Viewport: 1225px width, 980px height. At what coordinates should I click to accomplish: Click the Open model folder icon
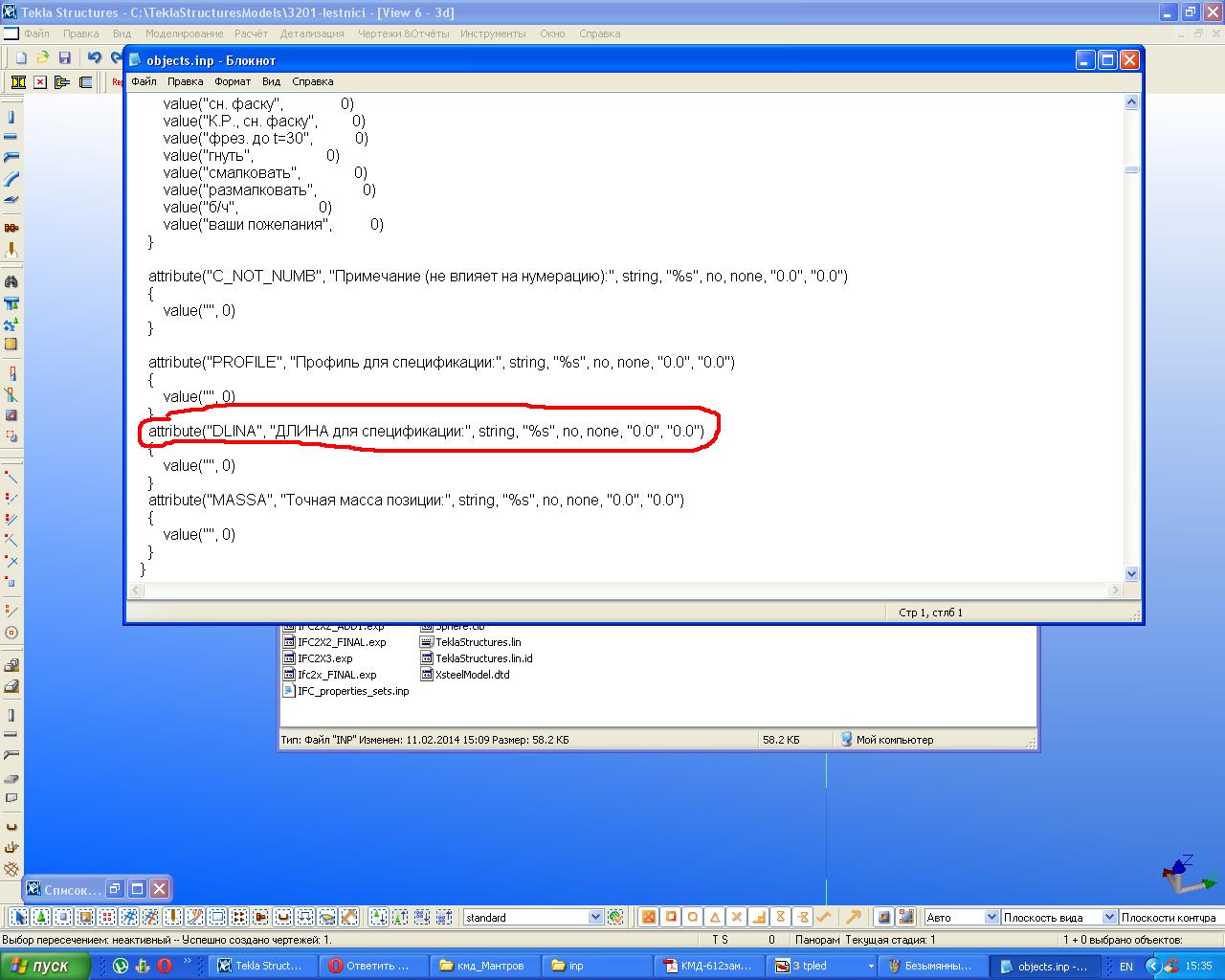43,58
